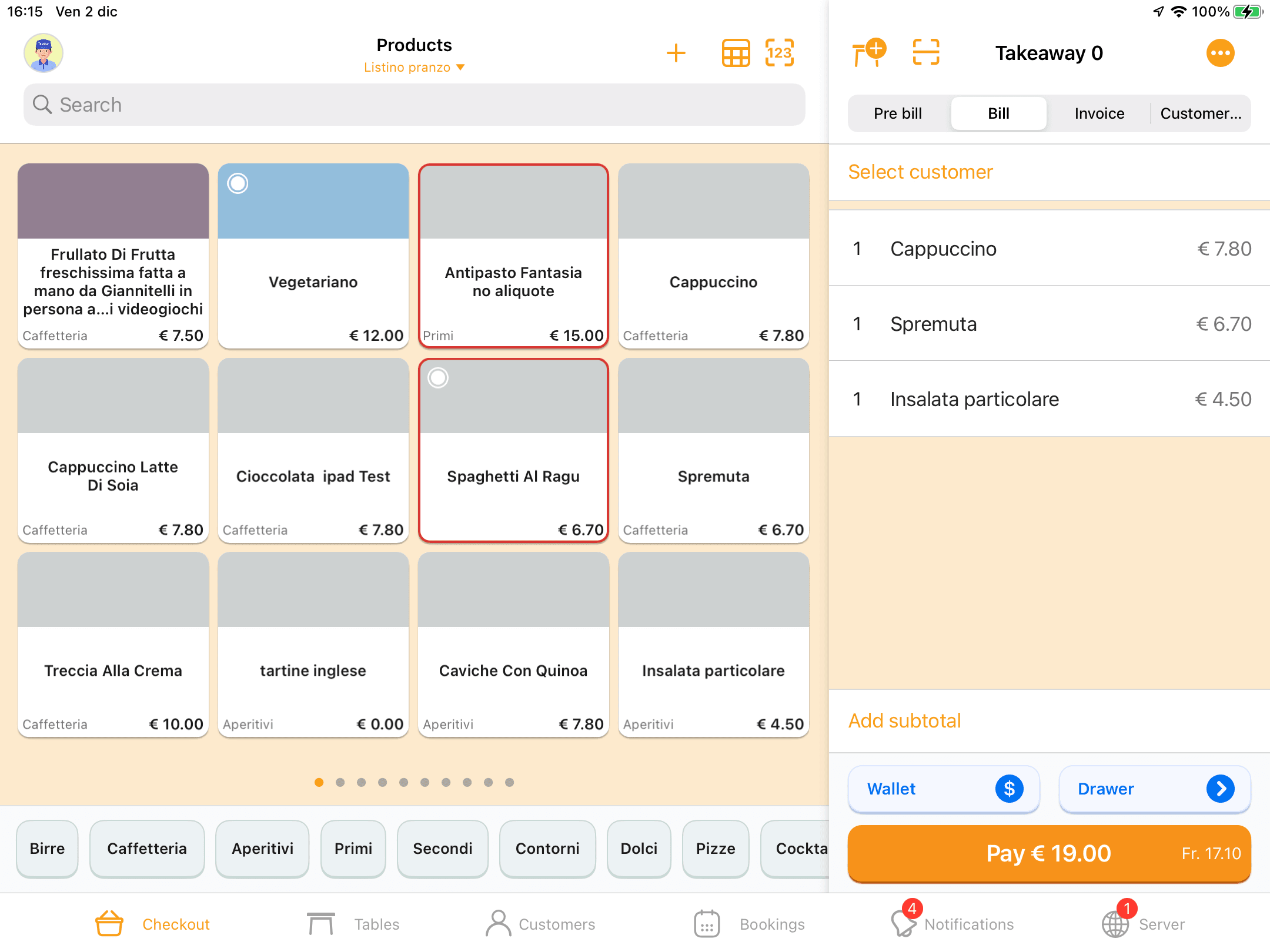Image resolution: width=1270 pixels, height=952 pixels.
Task: Tap the orange plus add product icon
Action: point(676,53)
